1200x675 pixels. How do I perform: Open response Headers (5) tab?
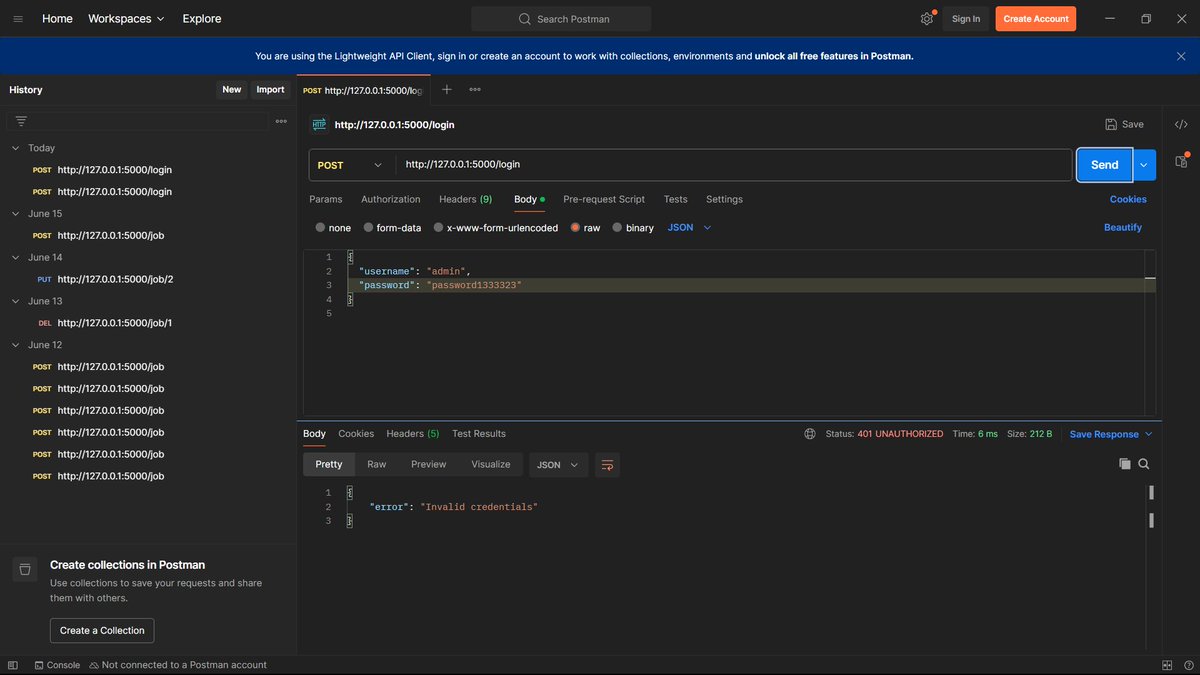pyautogui.click(x=413, y=434)
